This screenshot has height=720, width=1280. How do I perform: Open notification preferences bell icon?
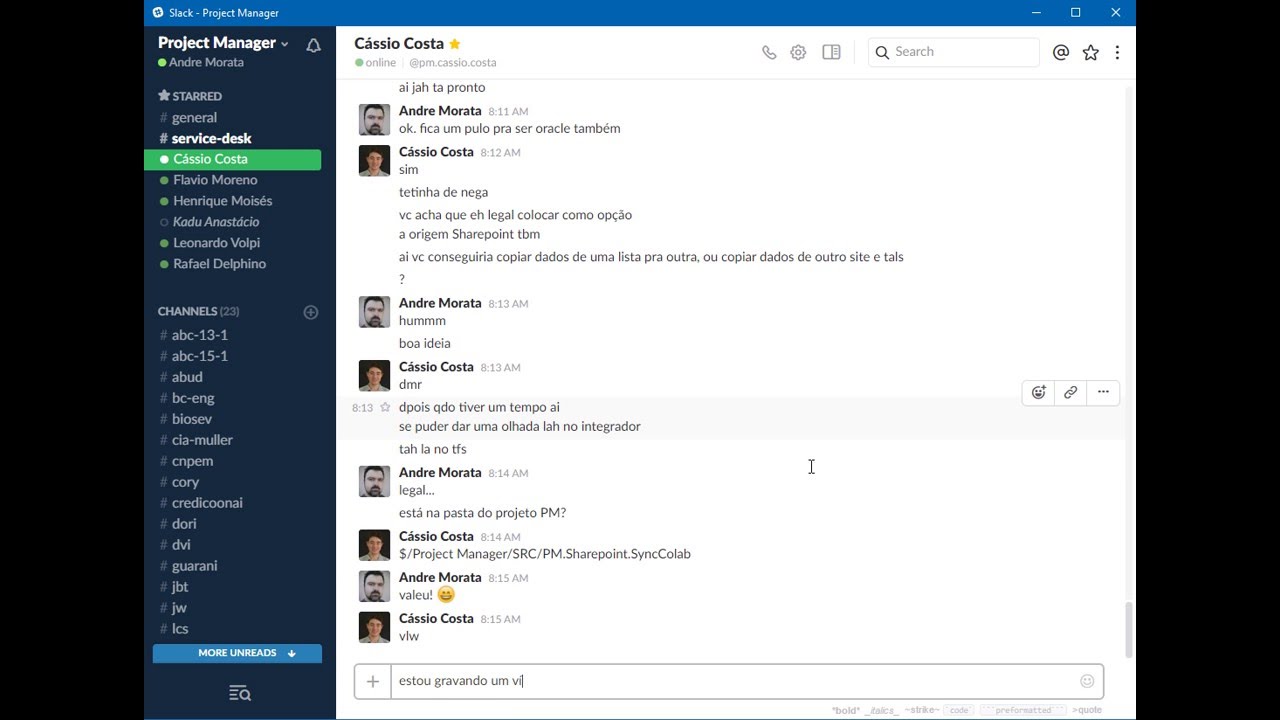(313, 46)
